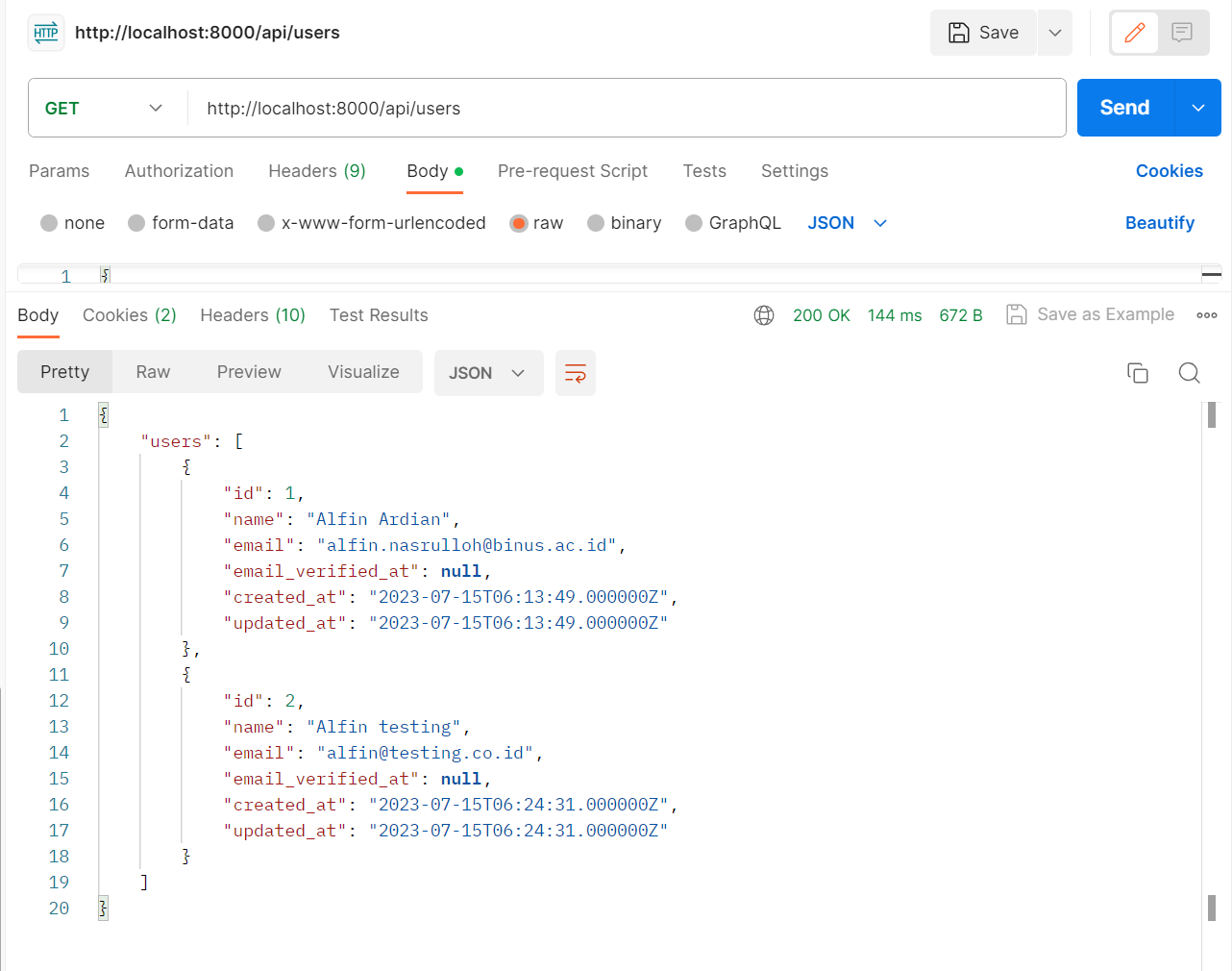Image resolution: width=1232 pixels, height=971 pixels.
Task: Click the "users" key on line 2
Action: (x=176, y=441)
